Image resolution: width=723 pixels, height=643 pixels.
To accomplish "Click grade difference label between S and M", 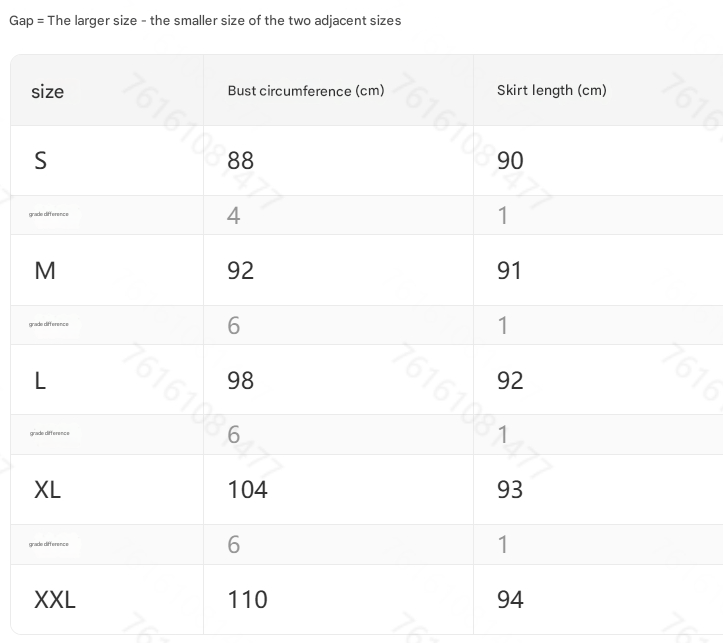I will (x=48, y=214).
